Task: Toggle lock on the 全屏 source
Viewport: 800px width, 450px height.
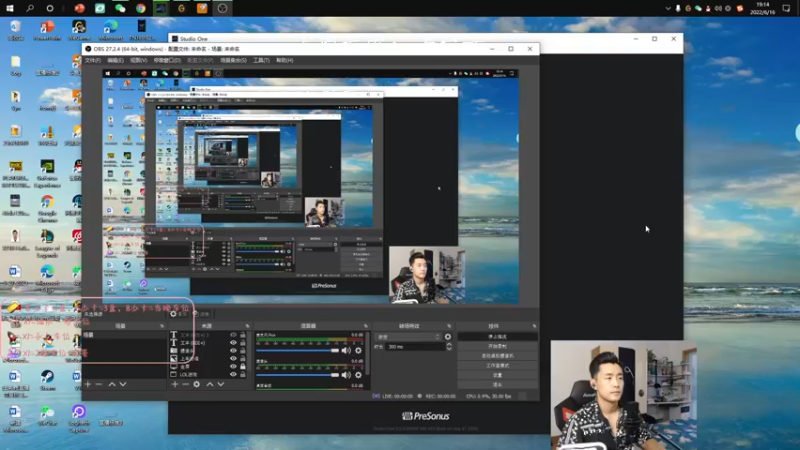Action: tap(243, 366)
